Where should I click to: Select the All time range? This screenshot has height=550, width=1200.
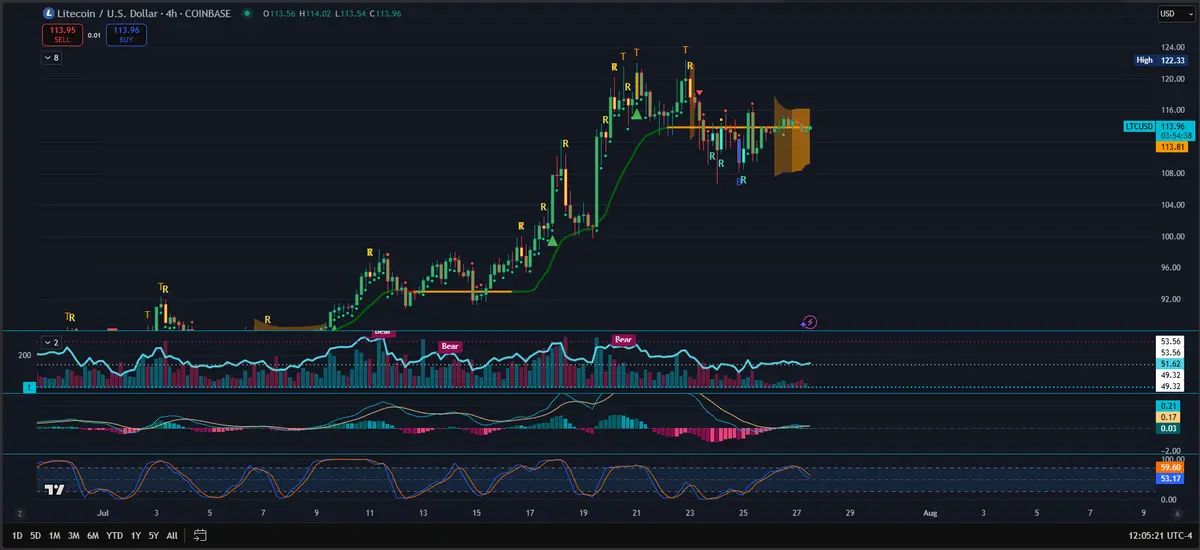click(x=172, y=535)
